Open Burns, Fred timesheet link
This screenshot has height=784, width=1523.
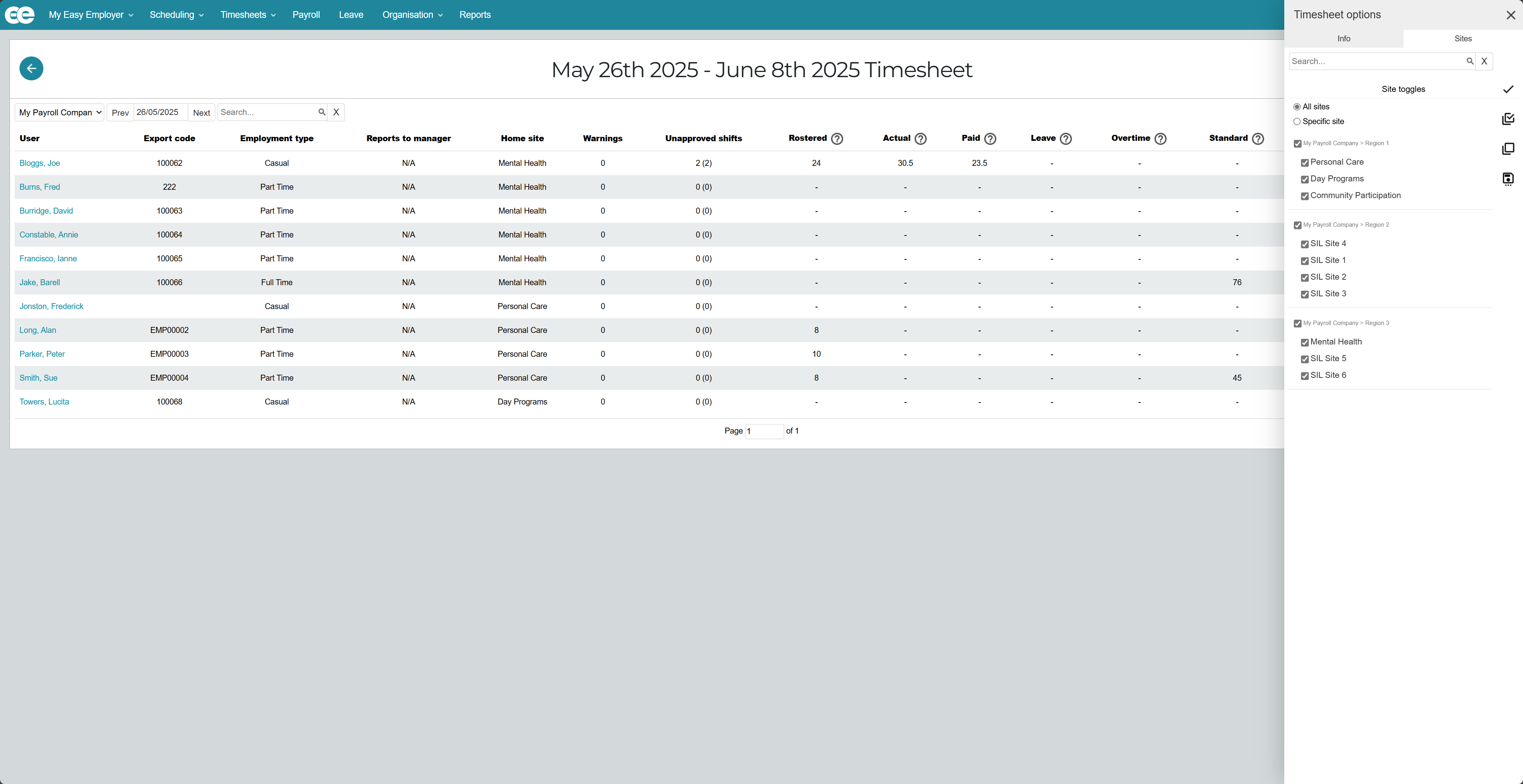(40, 187)
